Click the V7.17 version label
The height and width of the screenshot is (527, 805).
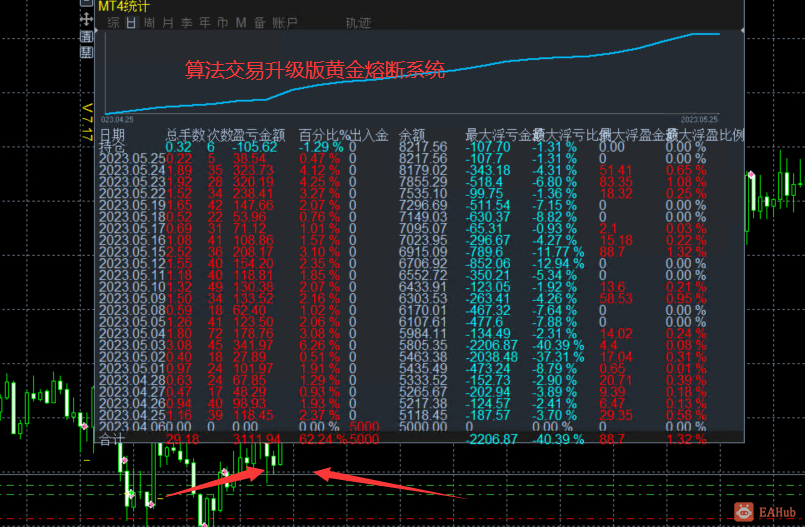(x=87, y=122)
